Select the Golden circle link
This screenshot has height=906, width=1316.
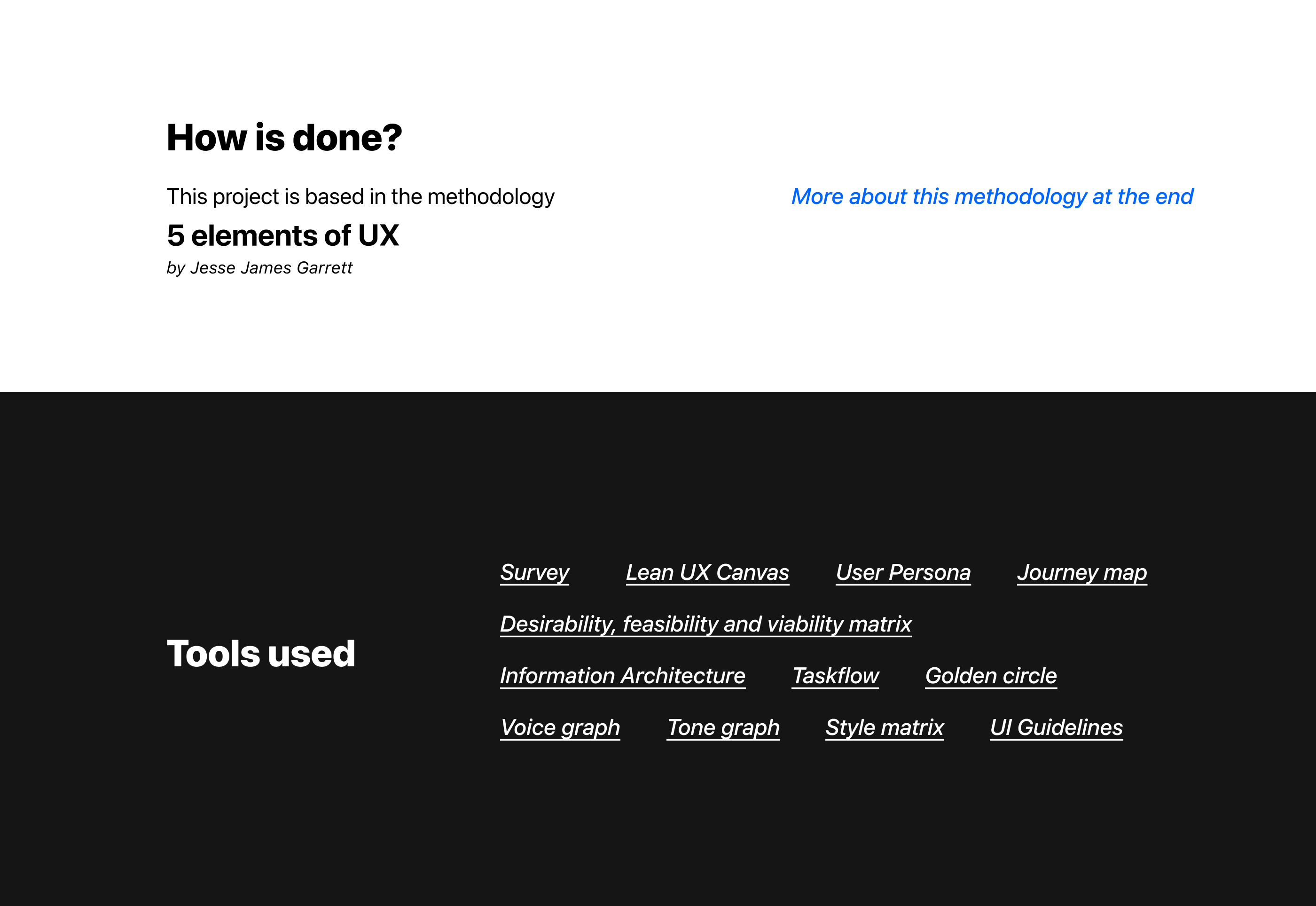(991, 676)
